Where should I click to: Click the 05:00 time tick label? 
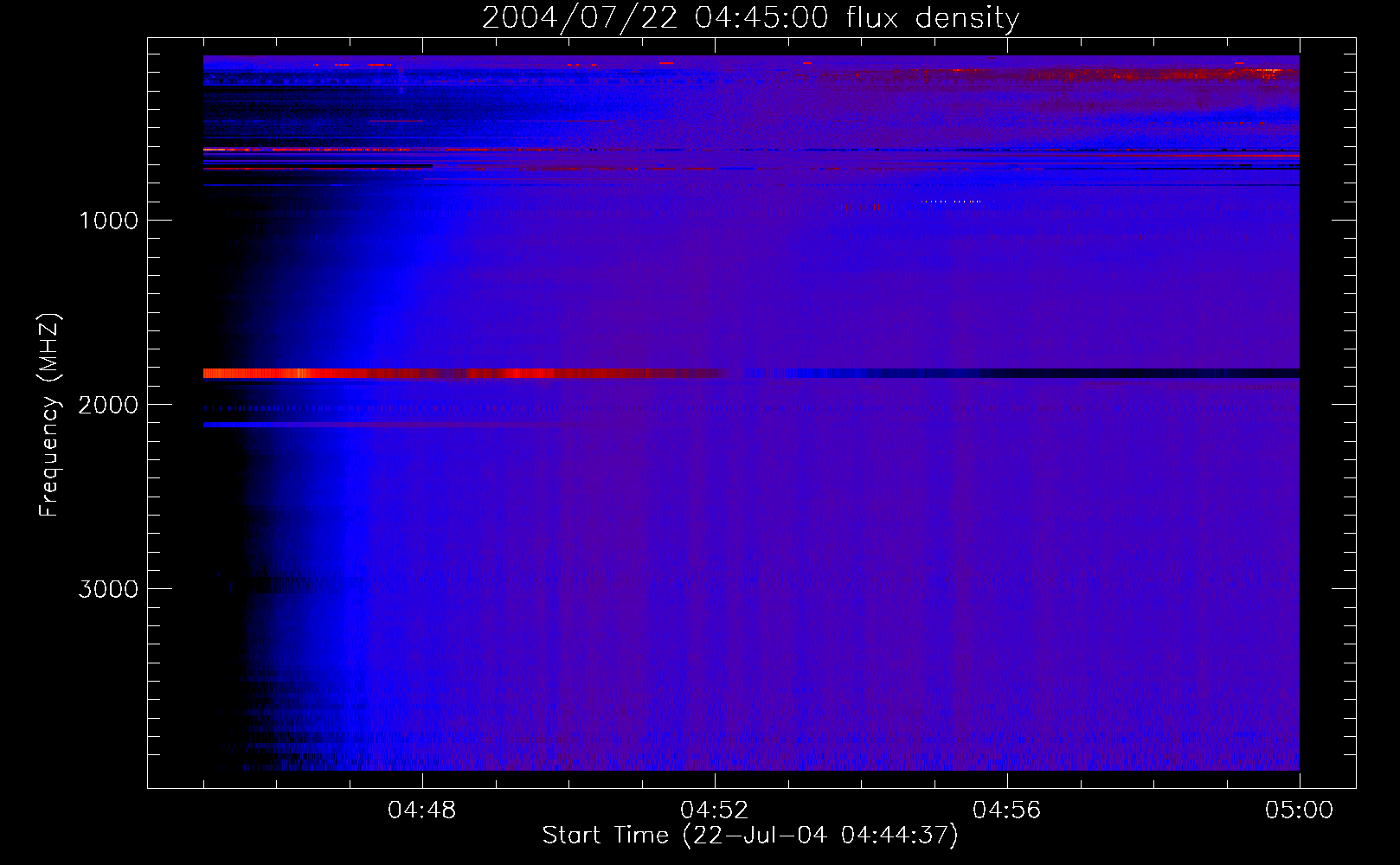point(1300,811)
